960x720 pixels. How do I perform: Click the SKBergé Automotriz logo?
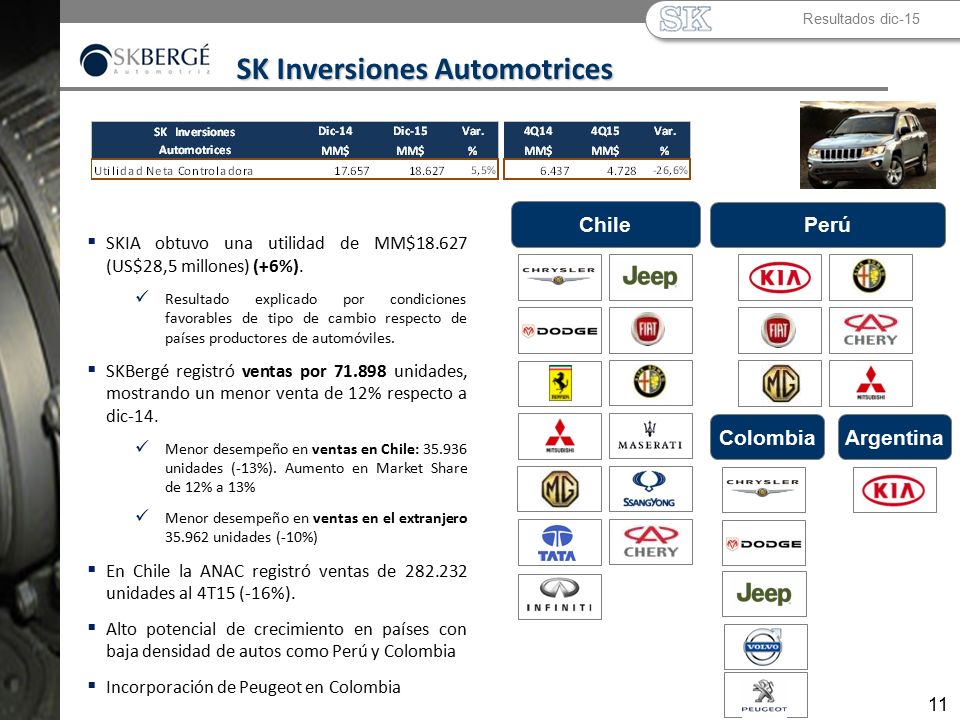click(145, 60)
